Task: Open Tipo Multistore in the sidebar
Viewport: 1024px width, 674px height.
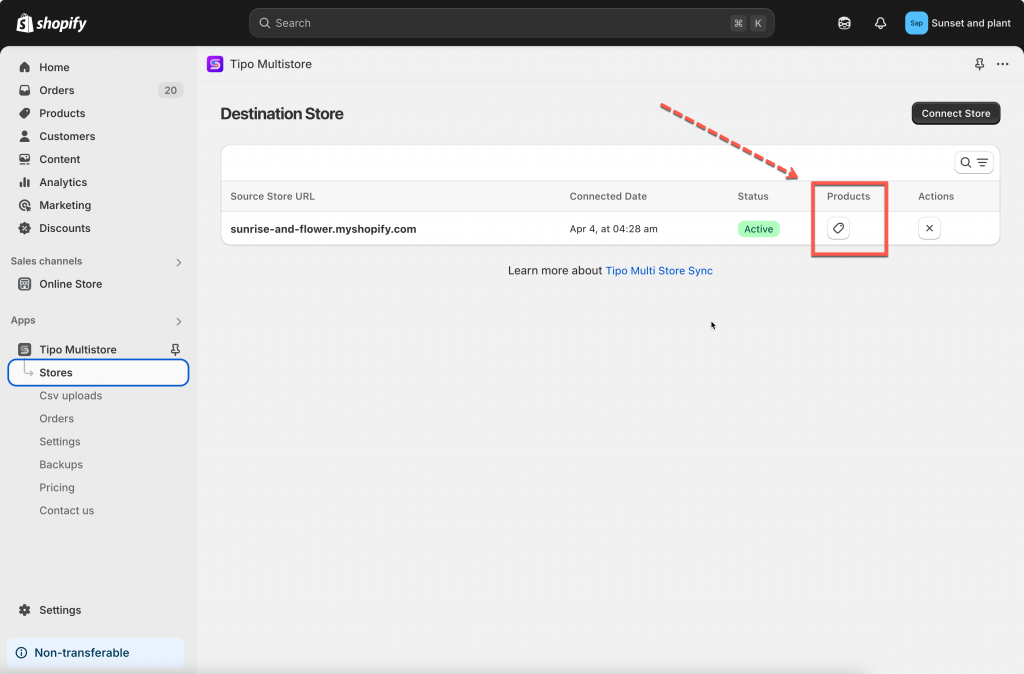Action: 78,349
